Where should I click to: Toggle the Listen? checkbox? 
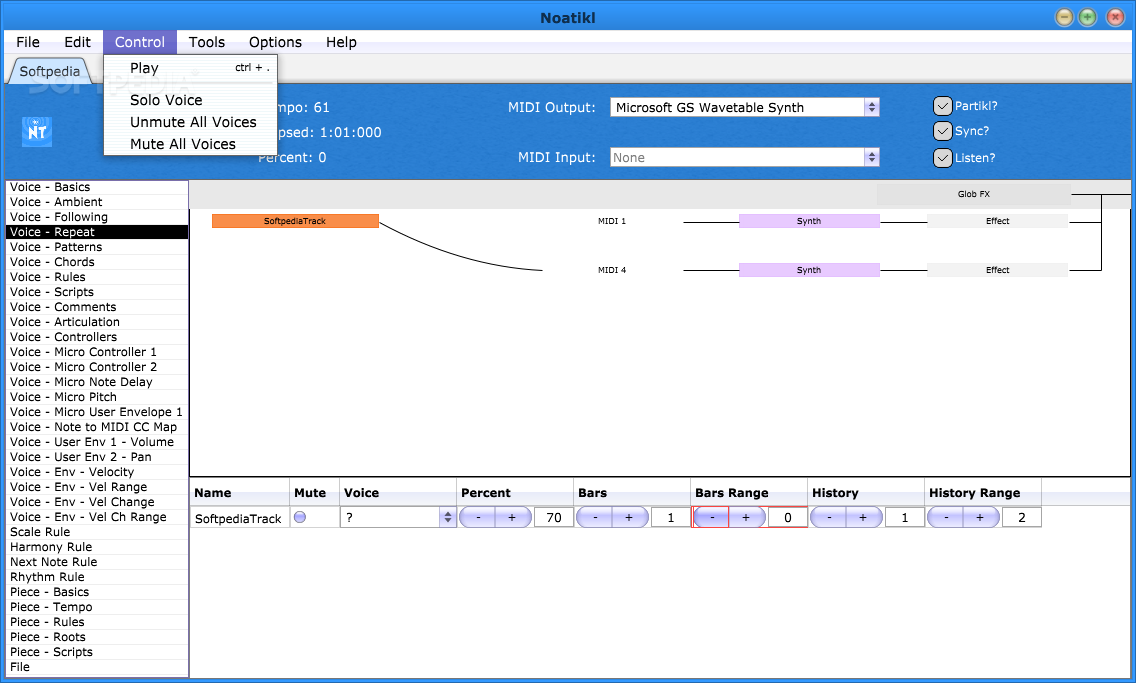[943, 158]
